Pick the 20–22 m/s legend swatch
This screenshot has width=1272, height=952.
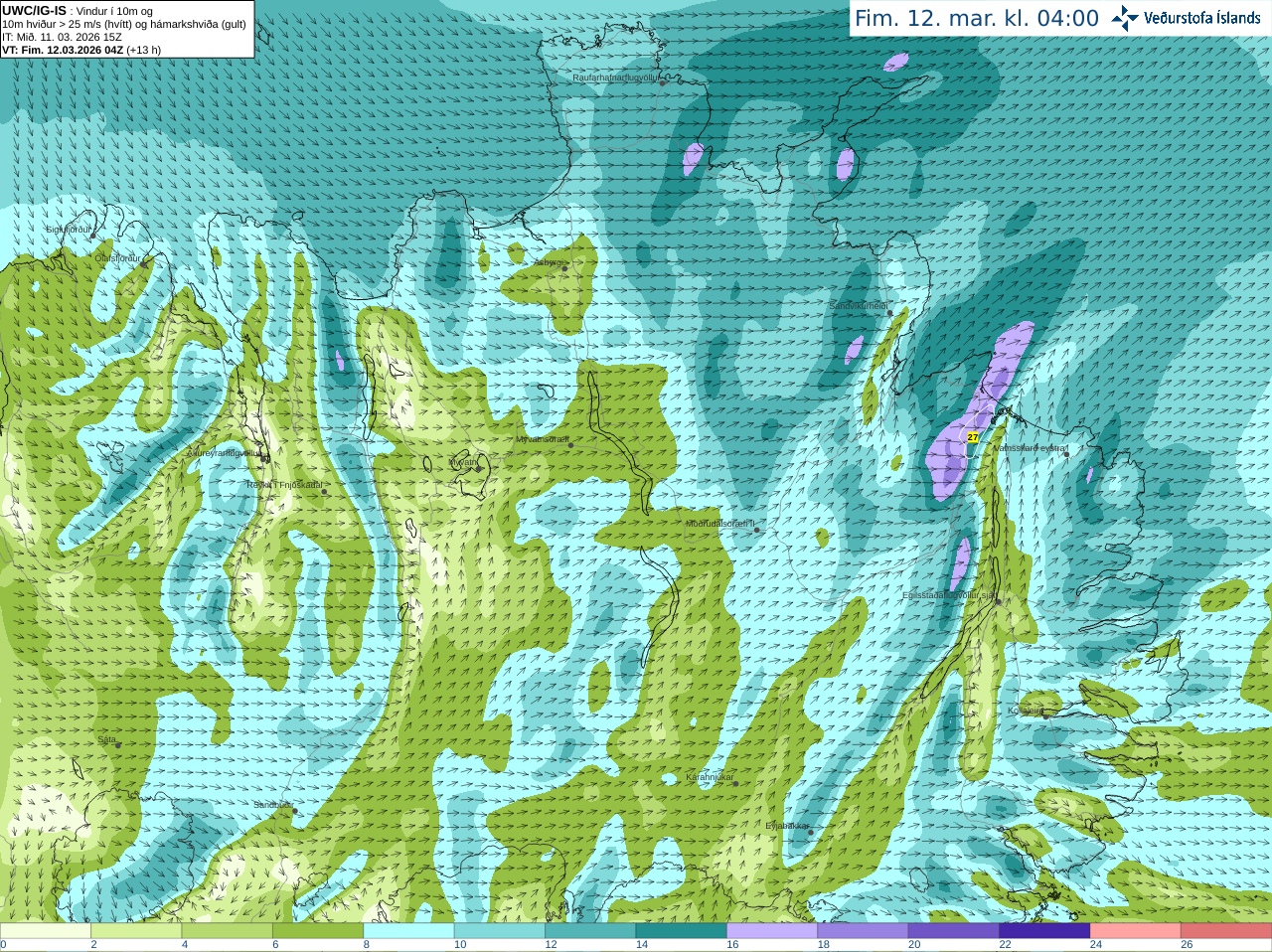tap(954, 931)
